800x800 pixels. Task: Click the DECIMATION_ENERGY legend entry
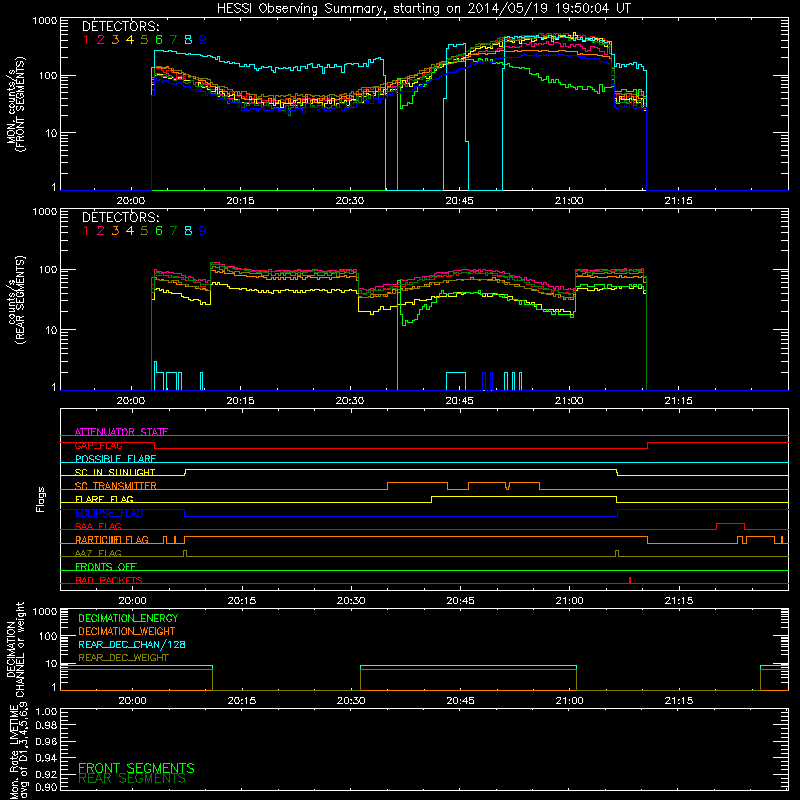[128, 618]
